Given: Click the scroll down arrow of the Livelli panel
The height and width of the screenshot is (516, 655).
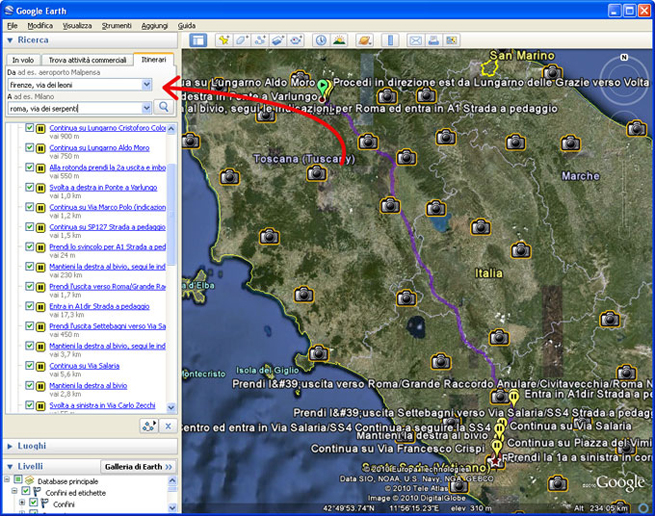Looking at the screenshot, I should [x=172, y=507].
